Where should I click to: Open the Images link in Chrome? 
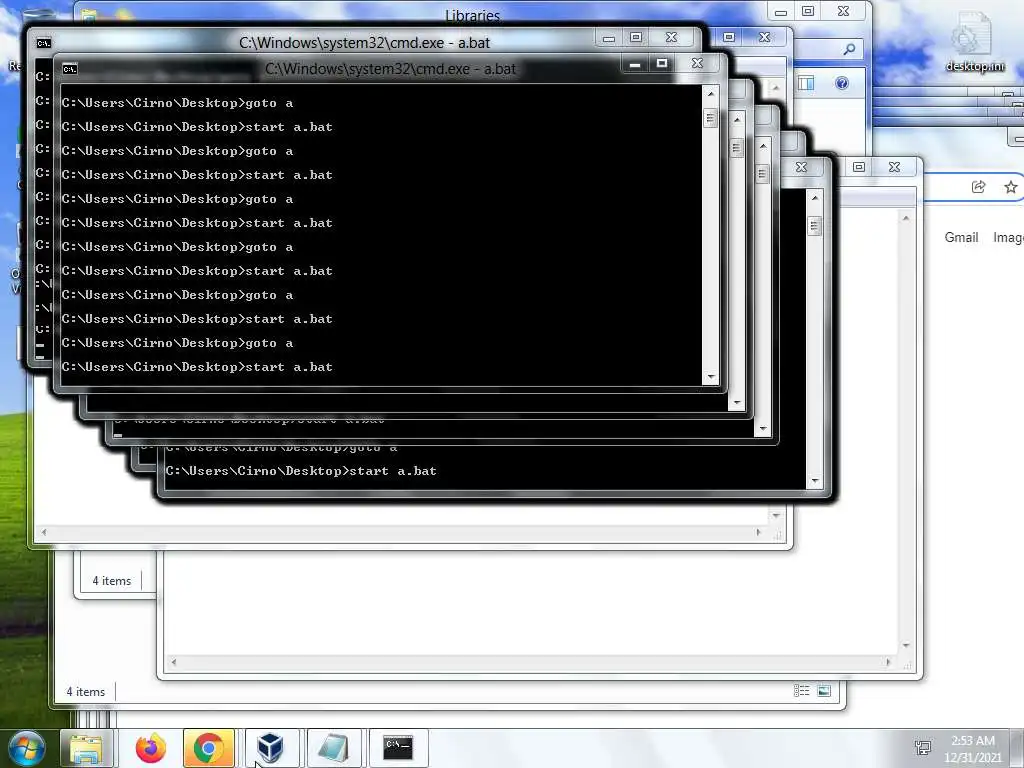[x=1008, y=238]
